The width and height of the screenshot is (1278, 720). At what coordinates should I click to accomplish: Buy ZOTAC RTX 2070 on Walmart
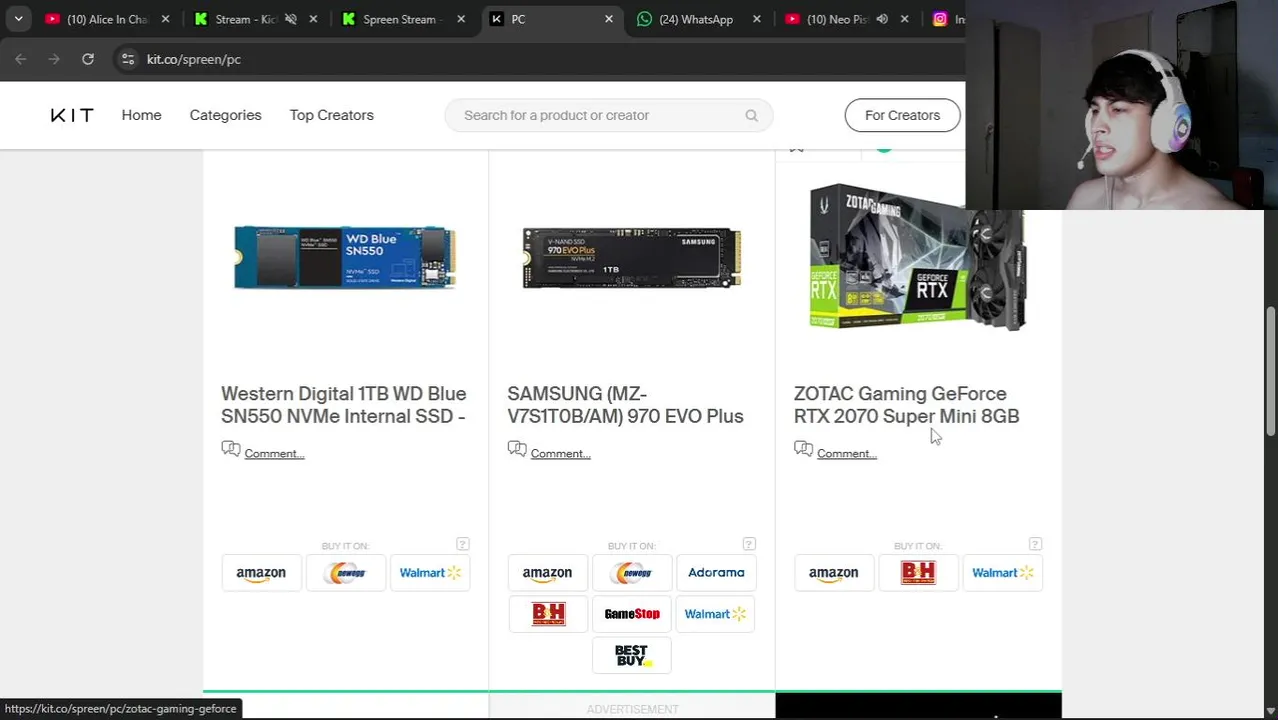(x=1002, y=573)
